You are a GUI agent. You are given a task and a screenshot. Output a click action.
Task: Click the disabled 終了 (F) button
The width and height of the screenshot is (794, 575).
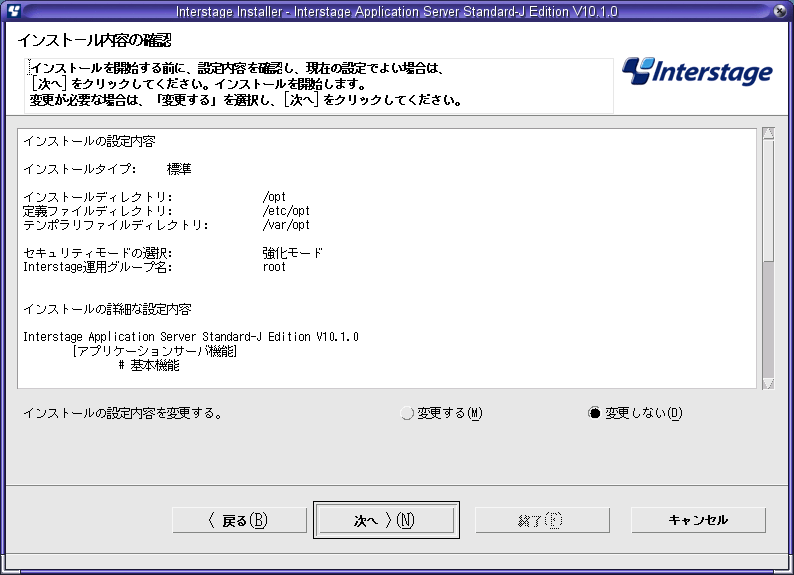542,520
